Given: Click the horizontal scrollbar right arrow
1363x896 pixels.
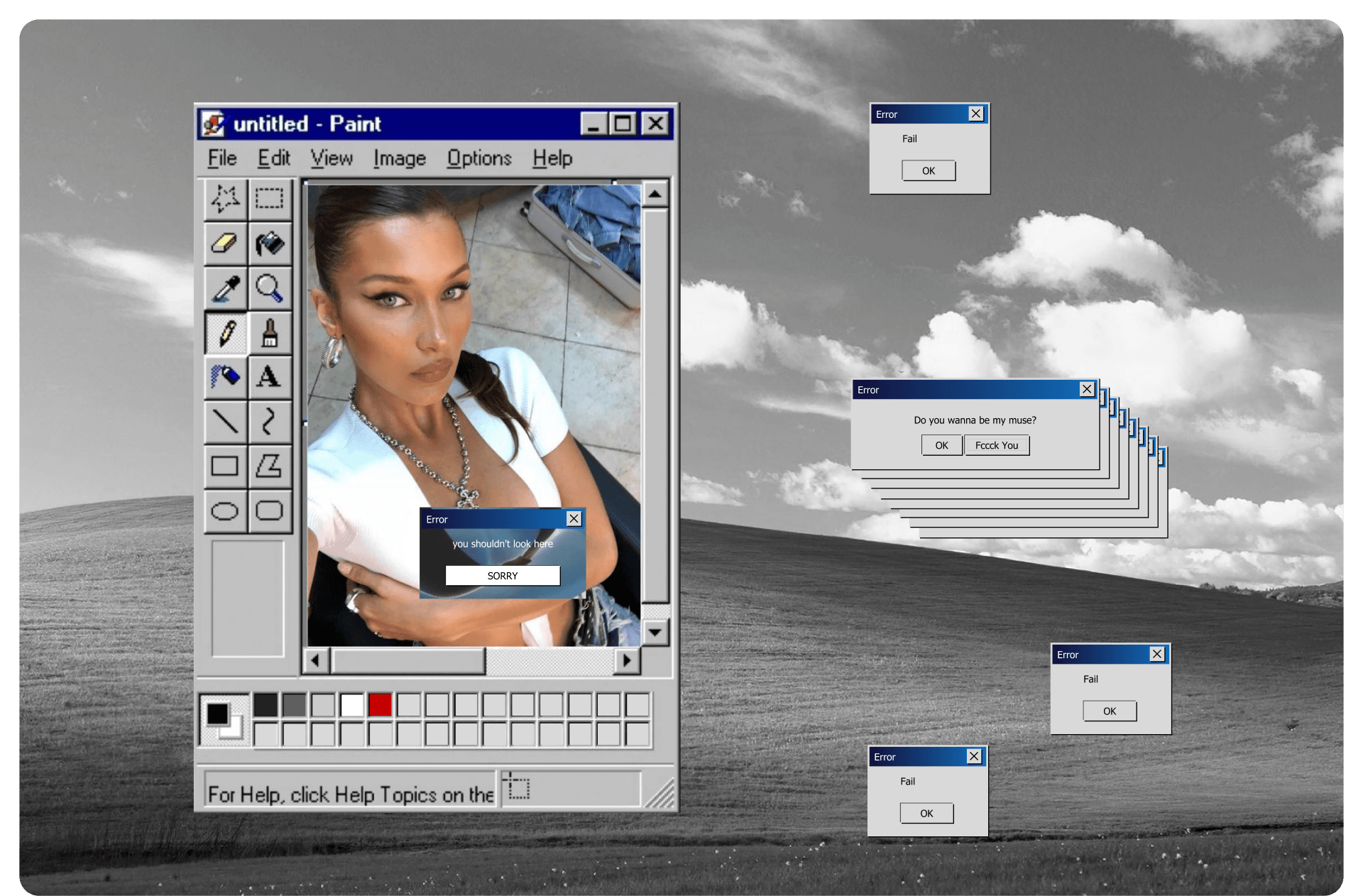Looking at the screenshot, I should (x=626, y=660).
